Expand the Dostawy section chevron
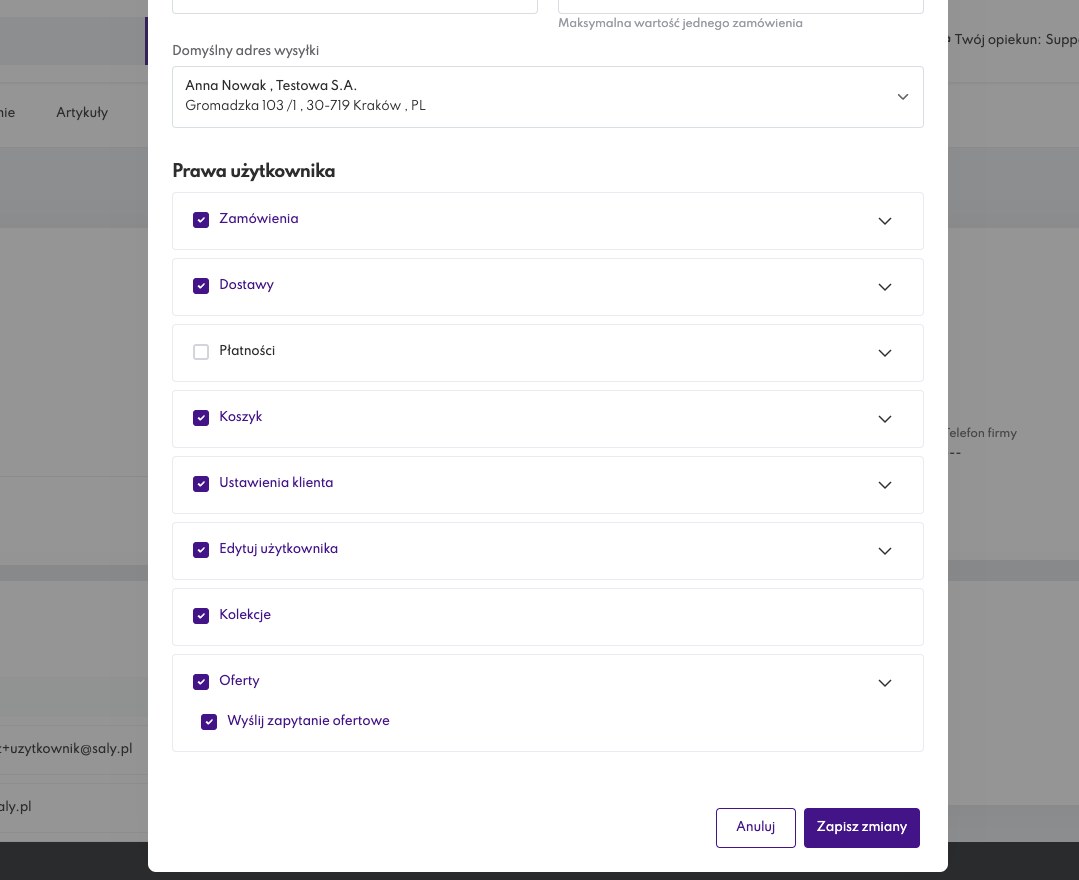This screenshot has height=880, width=1079. [x=884, y=287]
